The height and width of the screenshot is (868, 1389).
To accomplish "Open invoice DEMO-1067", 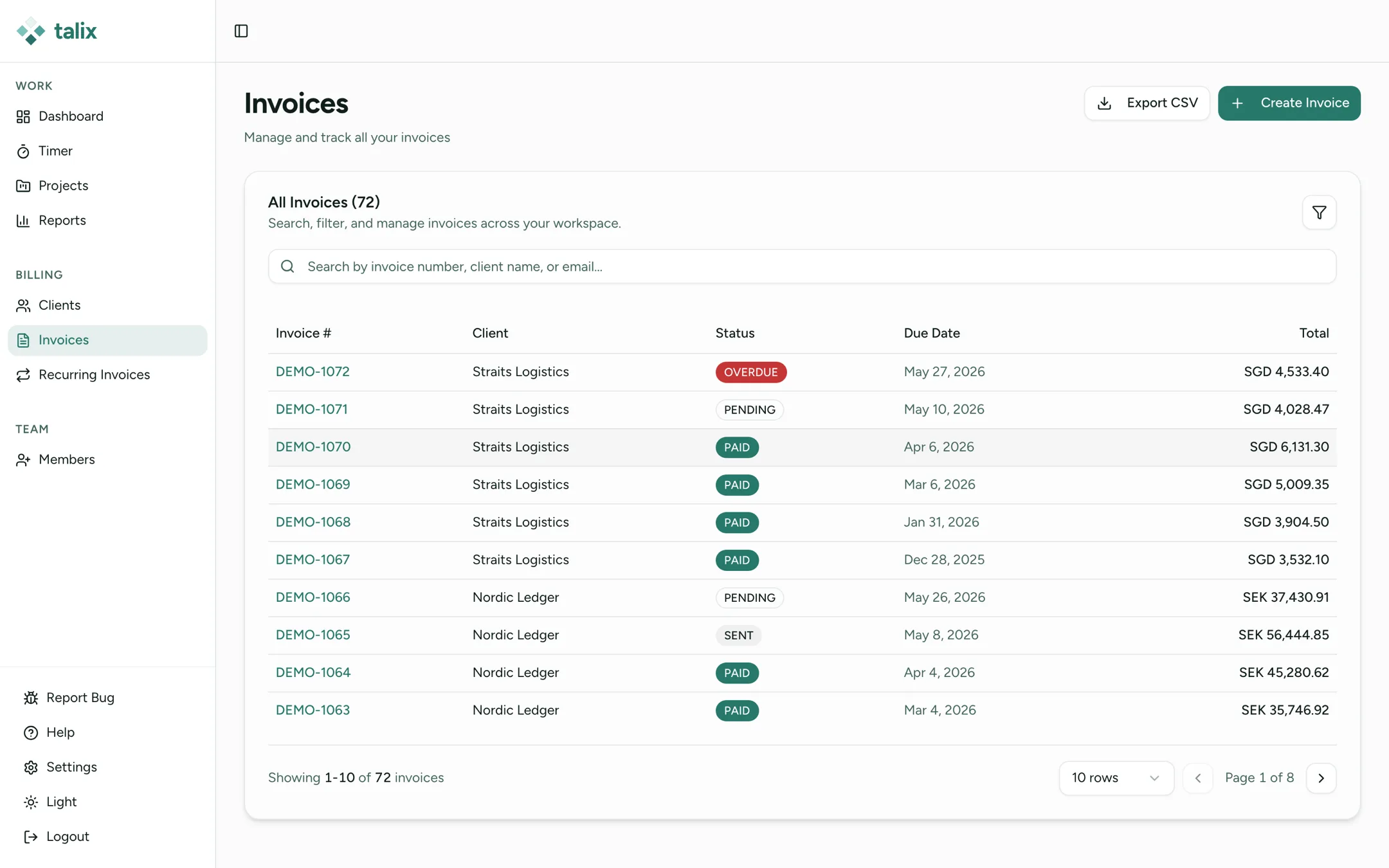I will [313, 560].
